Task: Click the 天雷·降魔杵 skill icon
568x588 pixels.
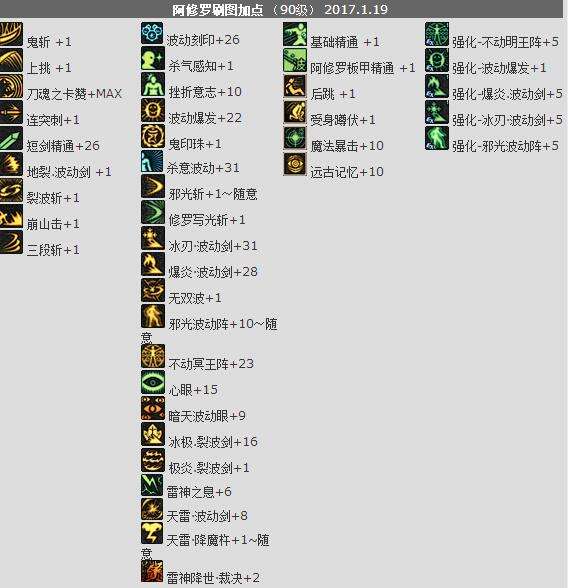Action: pyautogui.click(x=152, y=533)
